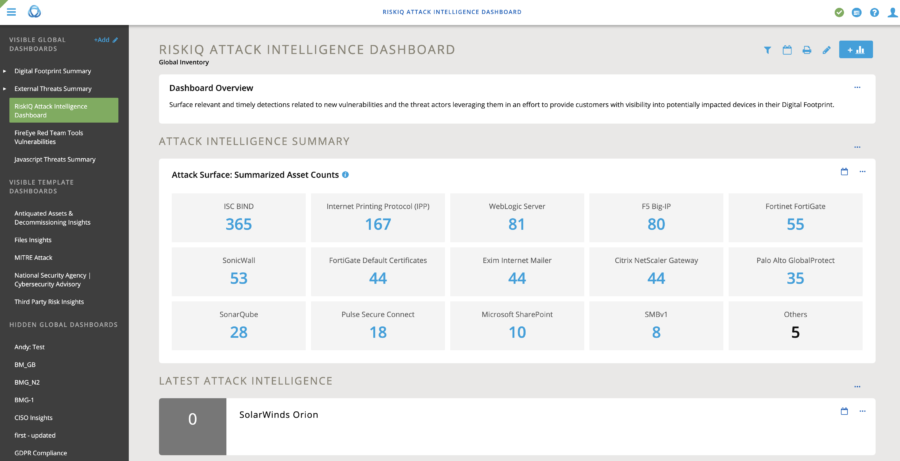
Task: Select RiskIQ Attack Intelligence Dashboard item
Action: [x=64, y=111]
